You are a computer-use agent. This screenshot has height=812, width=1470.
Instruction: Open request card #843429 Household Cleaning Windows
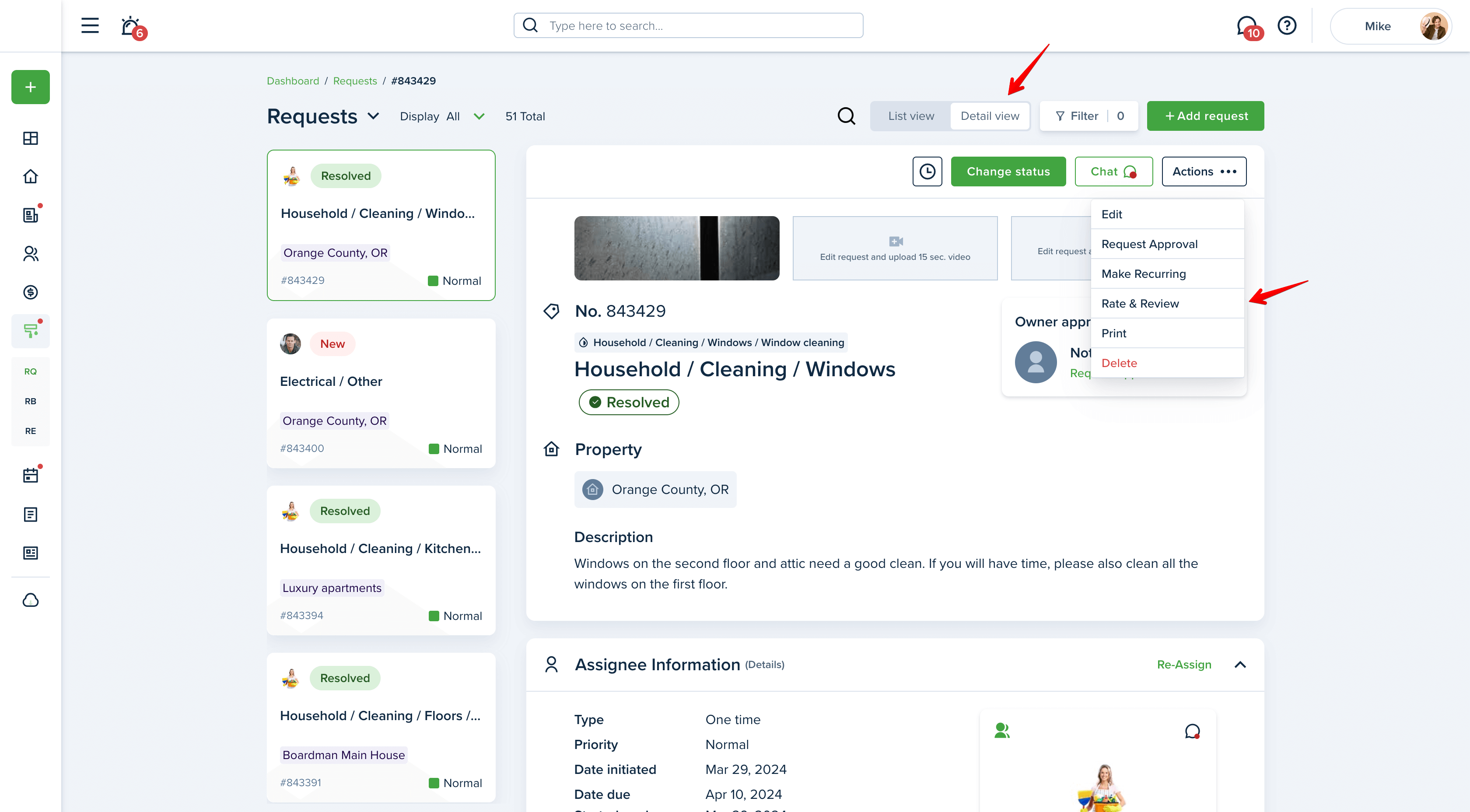pyautogui.click(x=381, y=225)
